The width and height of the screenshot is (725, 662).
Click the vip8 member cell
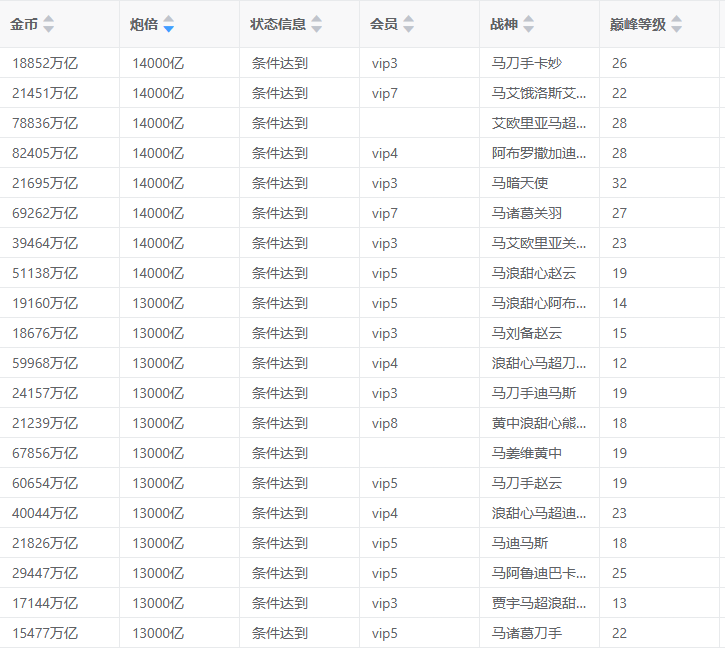coord(385,423)
